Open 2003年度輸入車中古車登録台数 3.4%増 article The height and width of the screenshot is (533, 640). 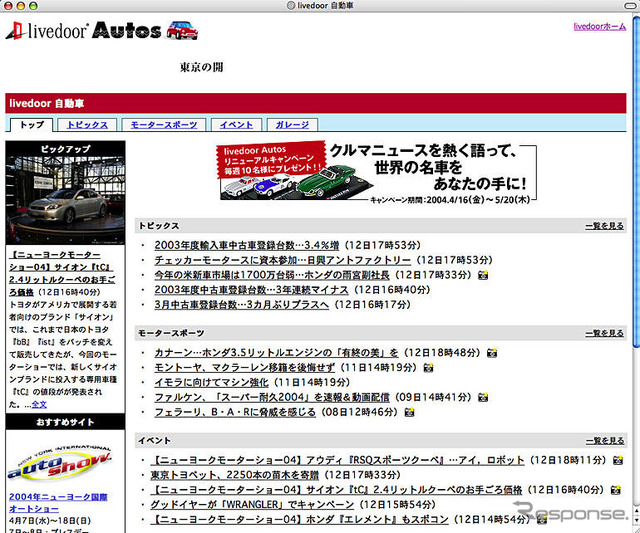[x=247, y=245]
